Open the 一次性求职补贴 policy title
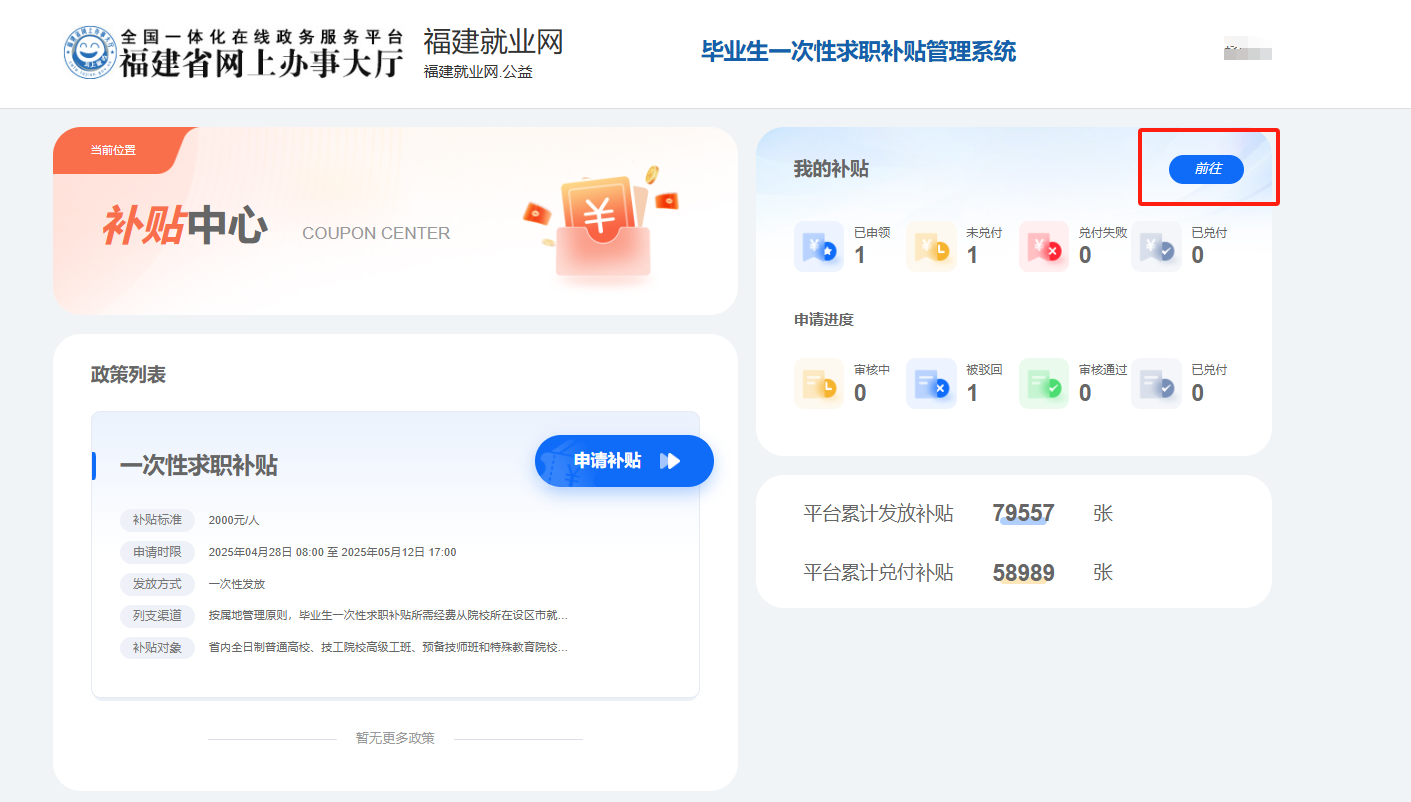Screen dimensions: 1411x802 tap(198, 466)
